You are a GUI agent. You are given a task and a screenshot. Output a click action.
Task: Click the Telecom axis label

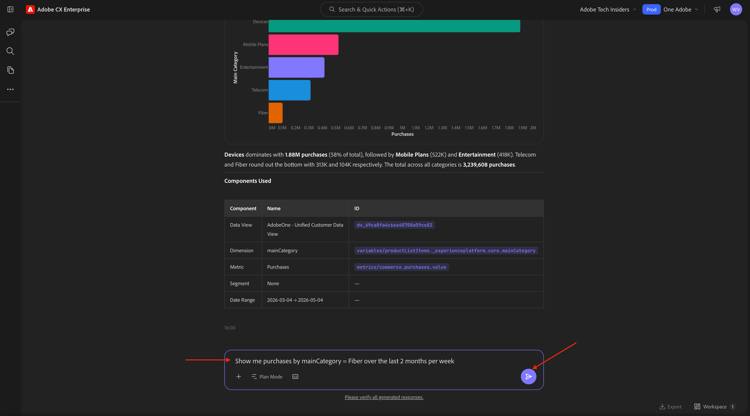[260, 90]
